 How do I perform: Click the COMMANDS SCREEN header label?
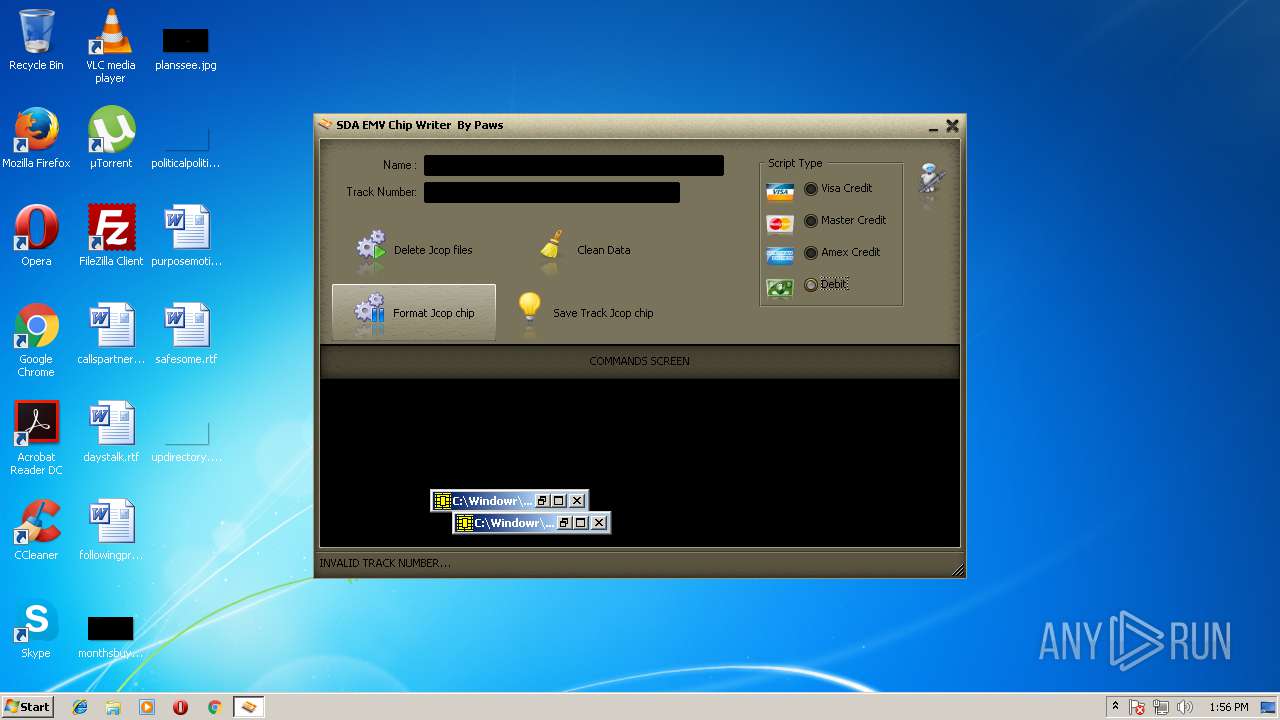(639, 361)
